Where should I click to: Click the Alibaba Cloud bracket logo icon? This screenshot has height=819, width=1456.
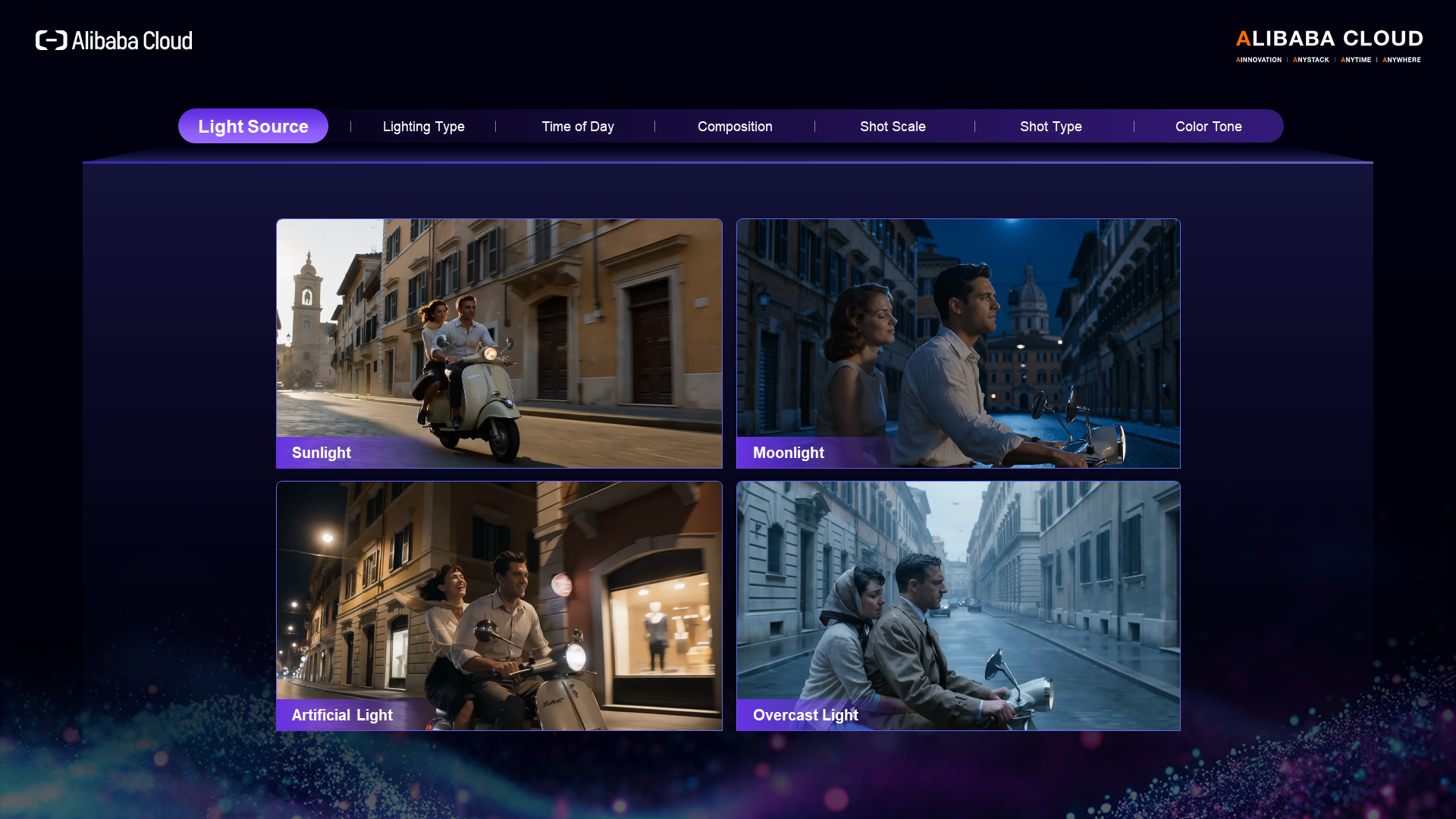[52, 40]
